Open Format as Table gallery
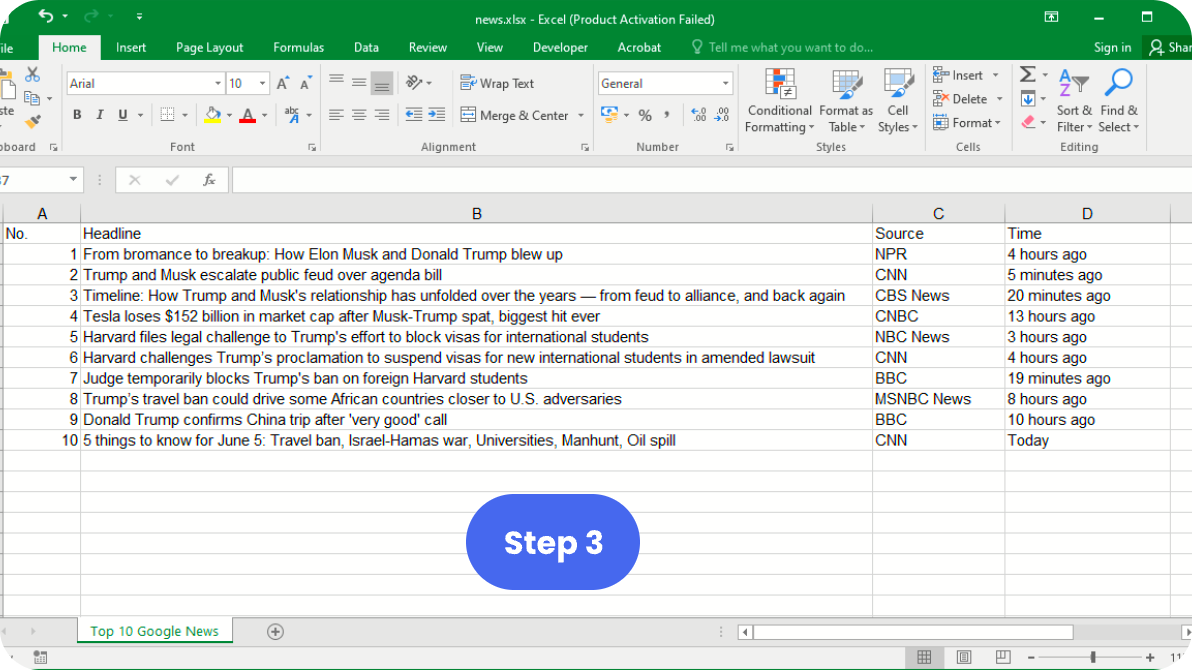The width and height of the screenshot is (1192, 670). [846, 100]
